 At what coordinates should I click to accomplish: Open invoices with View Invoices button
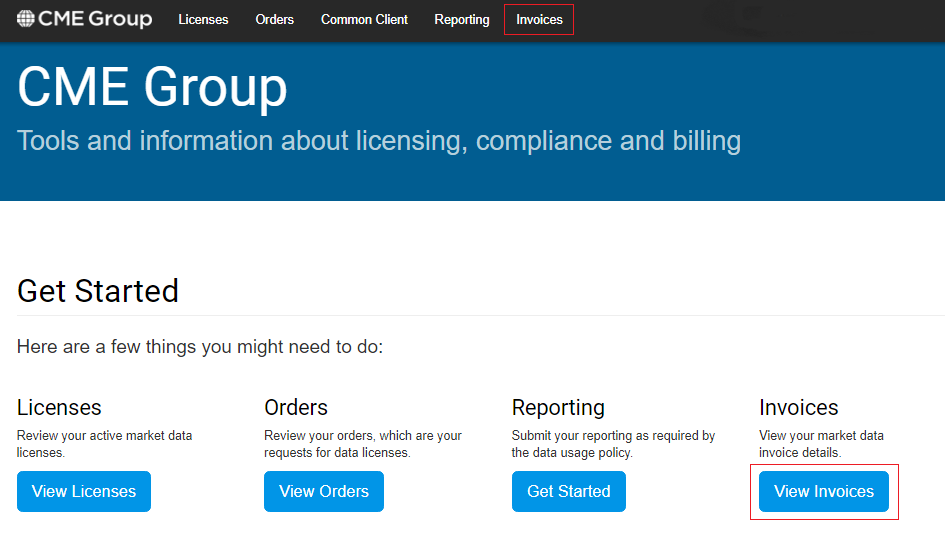coord(823,491)
